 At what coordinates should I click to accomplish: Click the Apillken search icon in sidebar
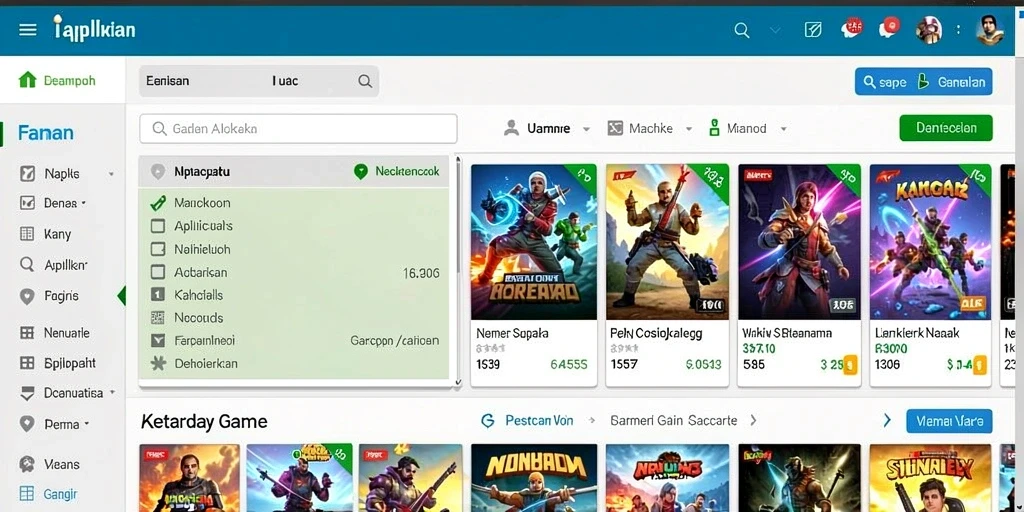pos(27,264)
